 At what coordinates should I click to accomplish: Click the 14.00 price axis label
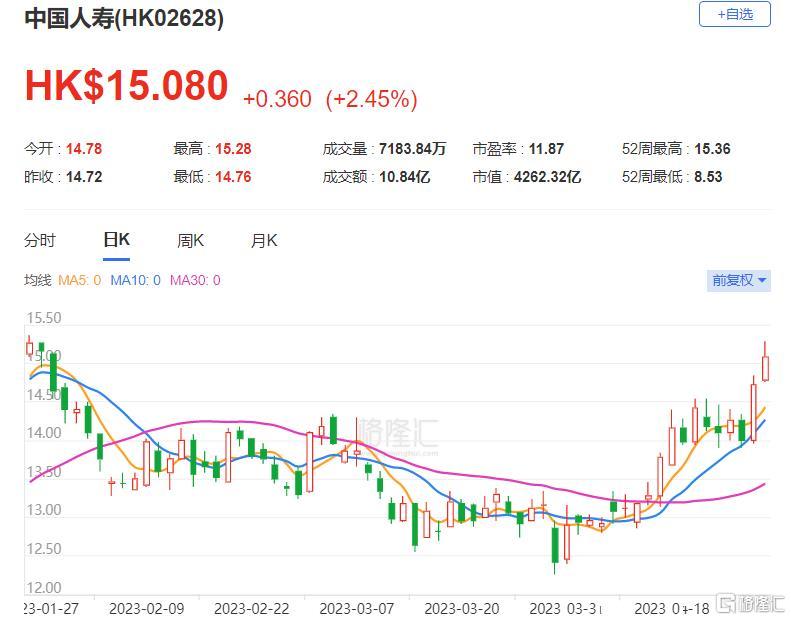click(44, 433)
